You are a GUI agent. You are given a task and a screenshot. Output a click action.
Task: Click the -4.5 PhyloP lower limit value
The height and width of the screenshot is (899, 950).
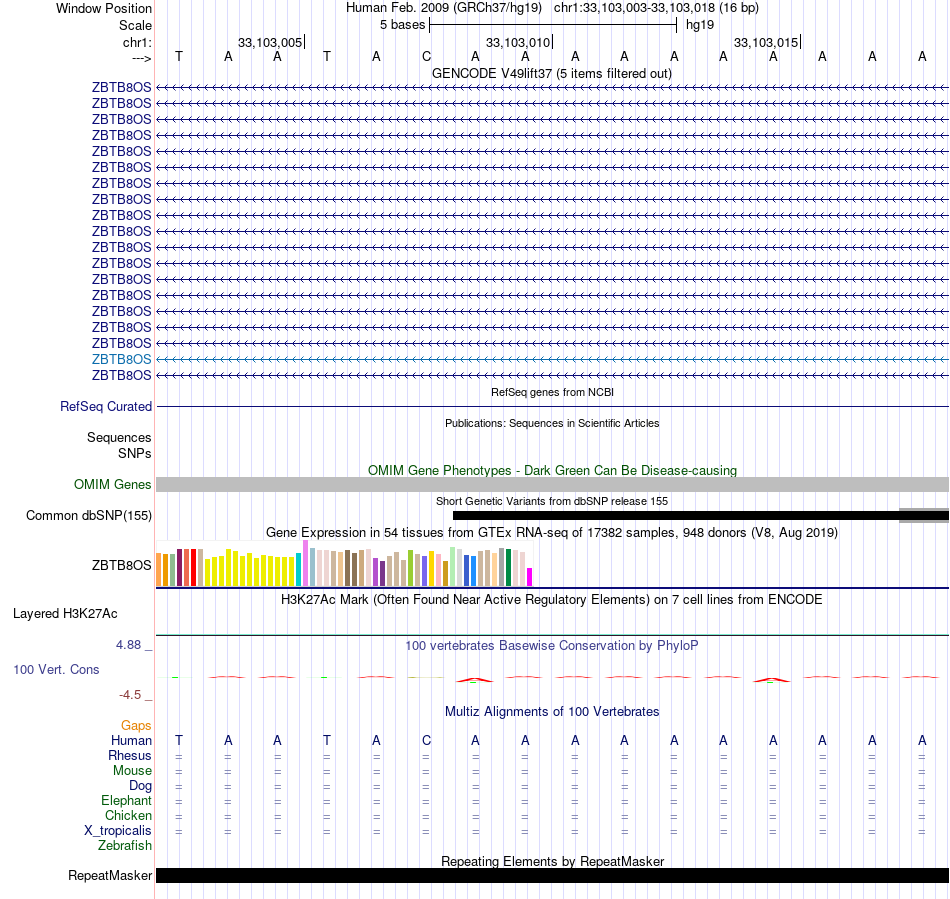[x=130, y=694]
